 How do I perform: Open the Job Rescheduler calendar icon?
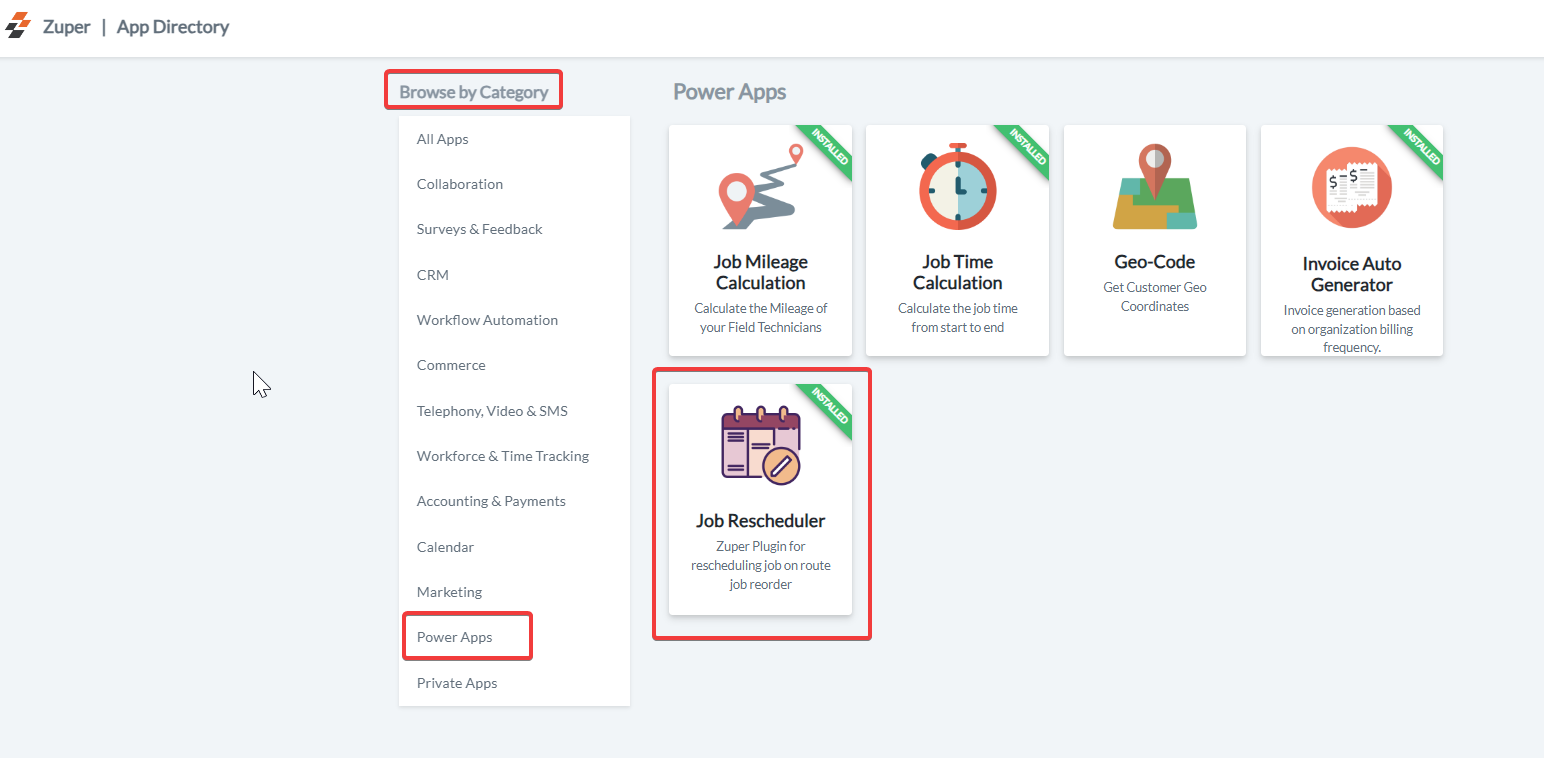pyautogui.click(x=761, y=446)
